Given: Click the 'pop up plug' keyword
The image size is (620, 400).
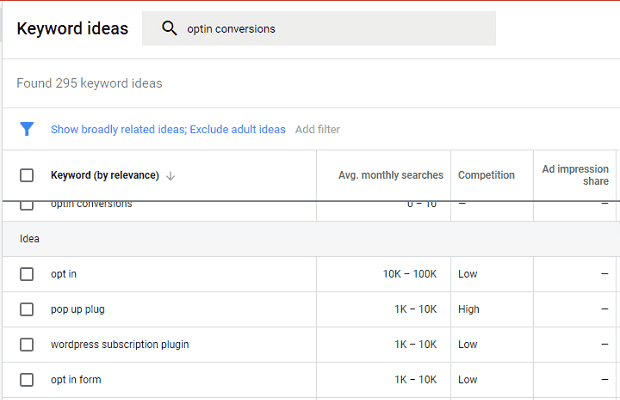Looking at the screenshot, I should click(78, 309).
